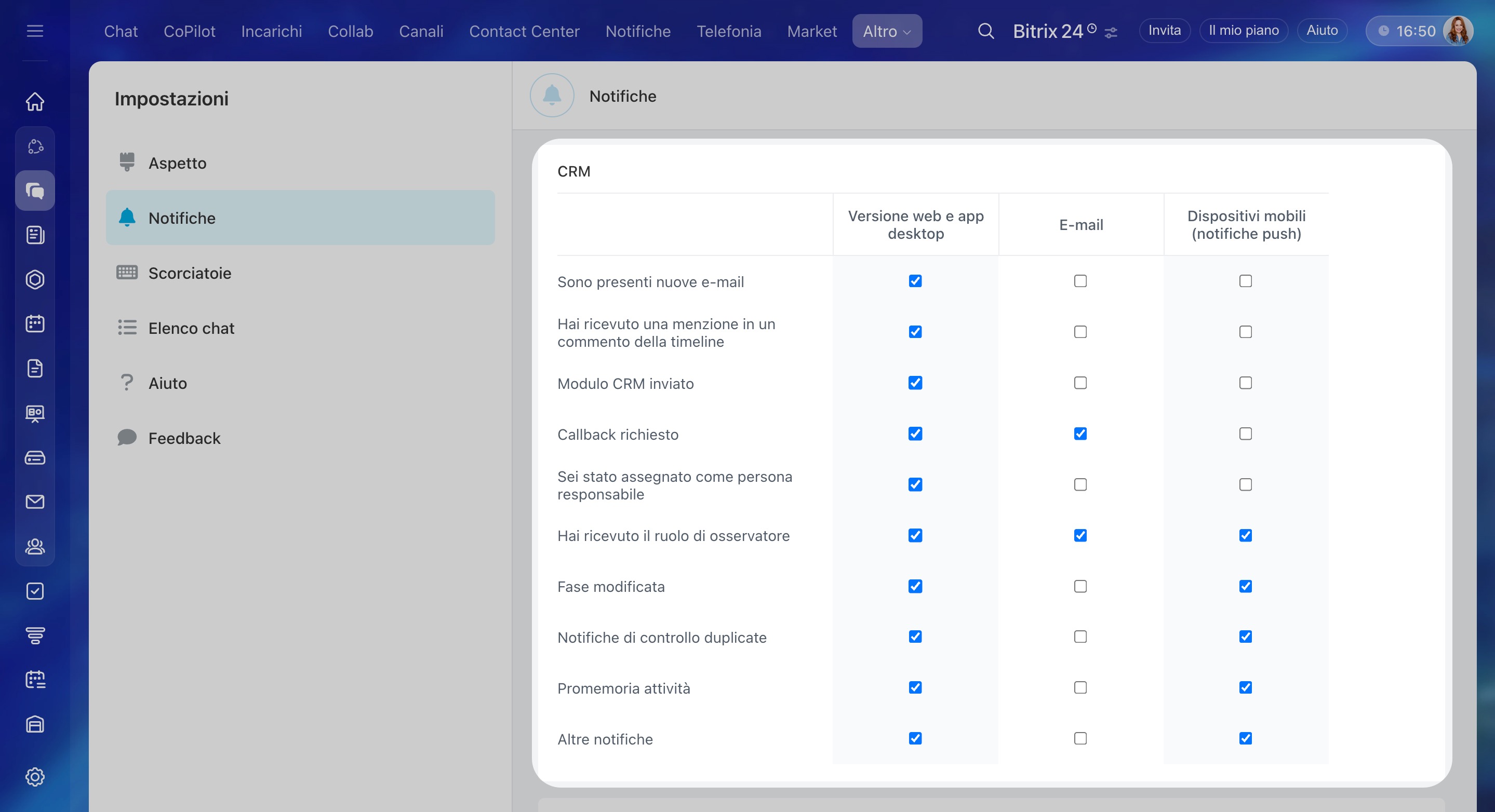
Task: Click the Il mio piano button
Action: point(1243,30)
